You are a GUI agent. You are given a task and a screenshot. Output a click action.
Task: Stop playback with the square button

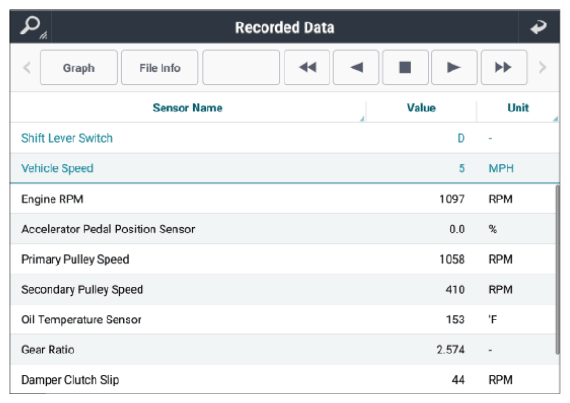tap(405, 68)
